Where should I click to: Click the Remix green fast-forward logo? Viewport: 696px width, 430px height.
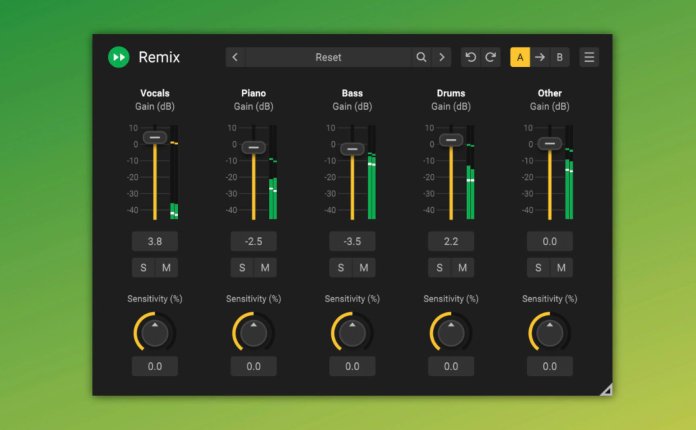[119, 57]
